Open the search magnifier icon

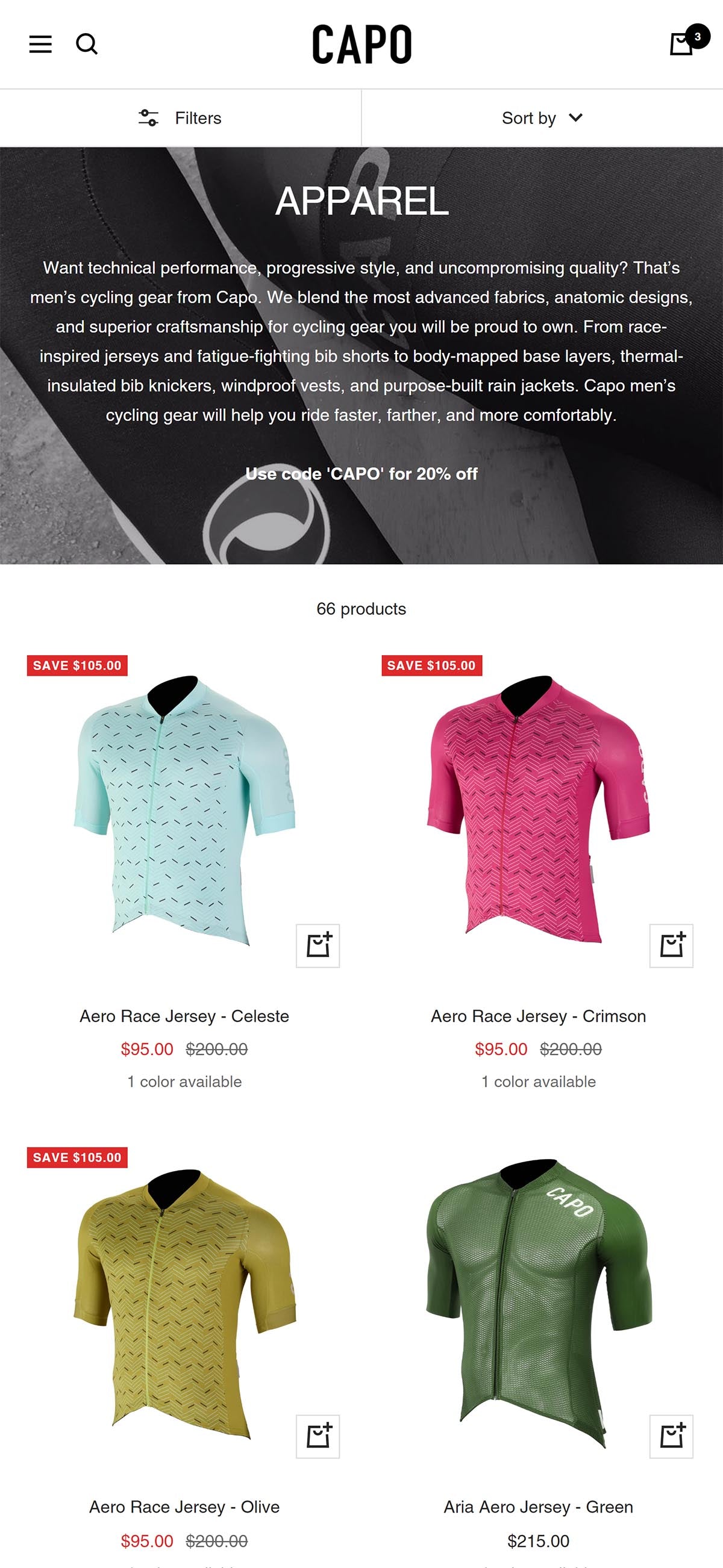pos(87,44)
